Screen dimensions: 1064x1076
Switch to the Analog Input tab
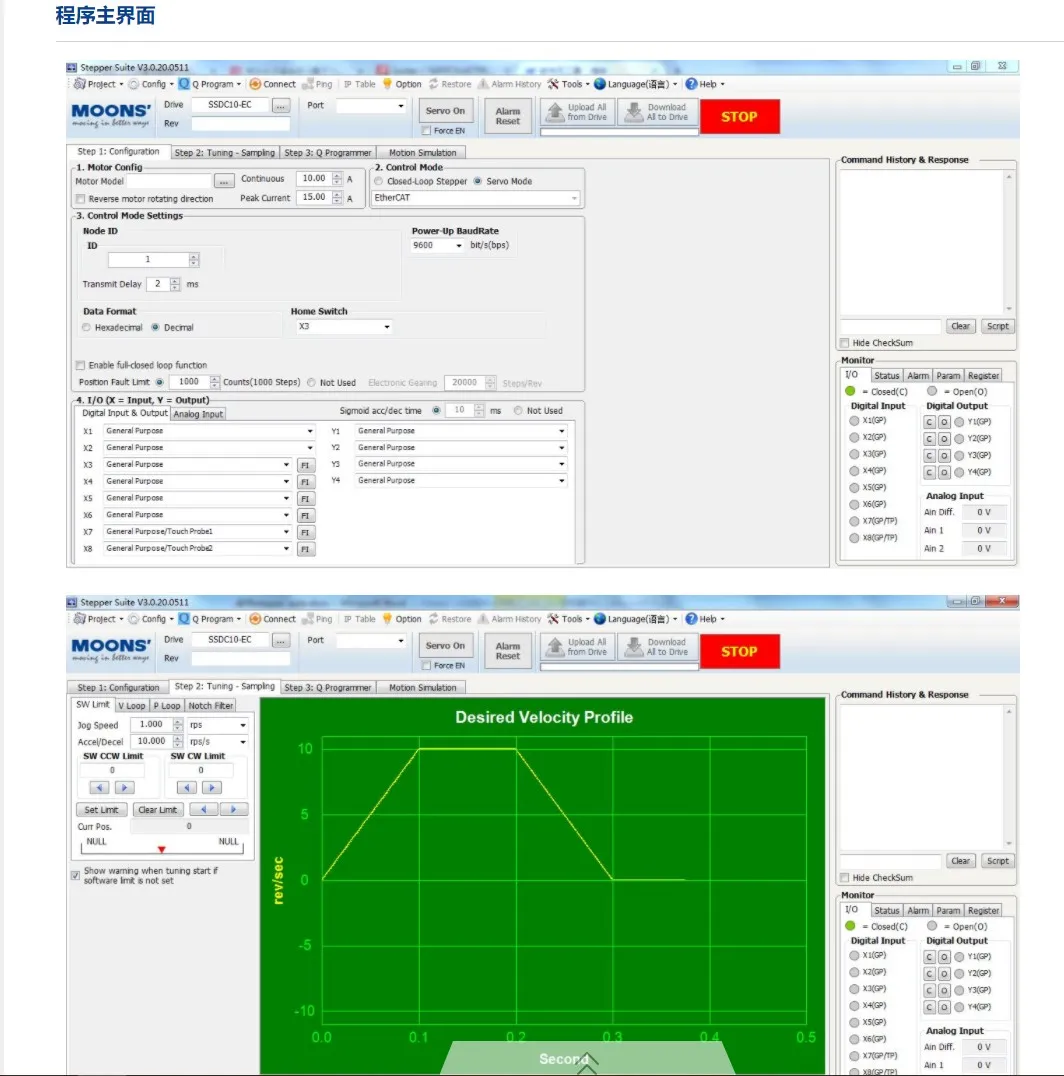[198, 413]
